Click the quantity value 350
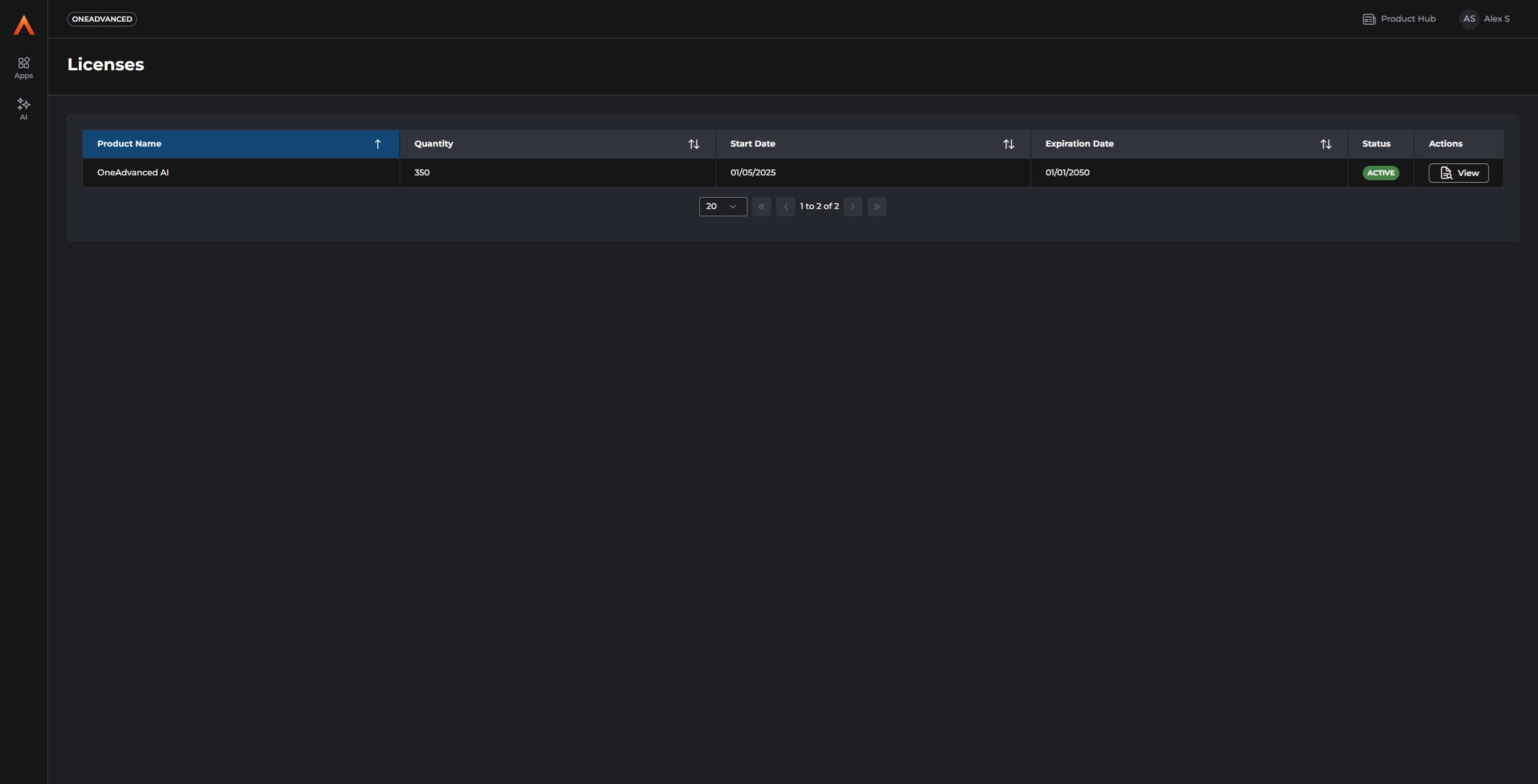1538x784 pixels. click(x=422, y=173)
